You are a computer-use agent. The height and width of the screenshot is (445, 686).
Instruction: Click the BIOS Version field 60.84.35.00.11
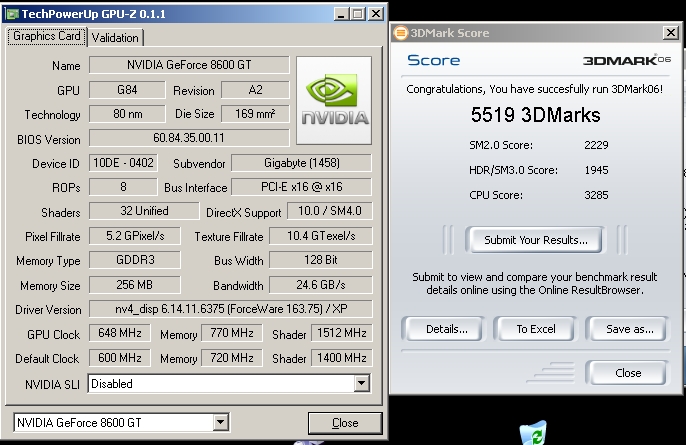(189, 138)
